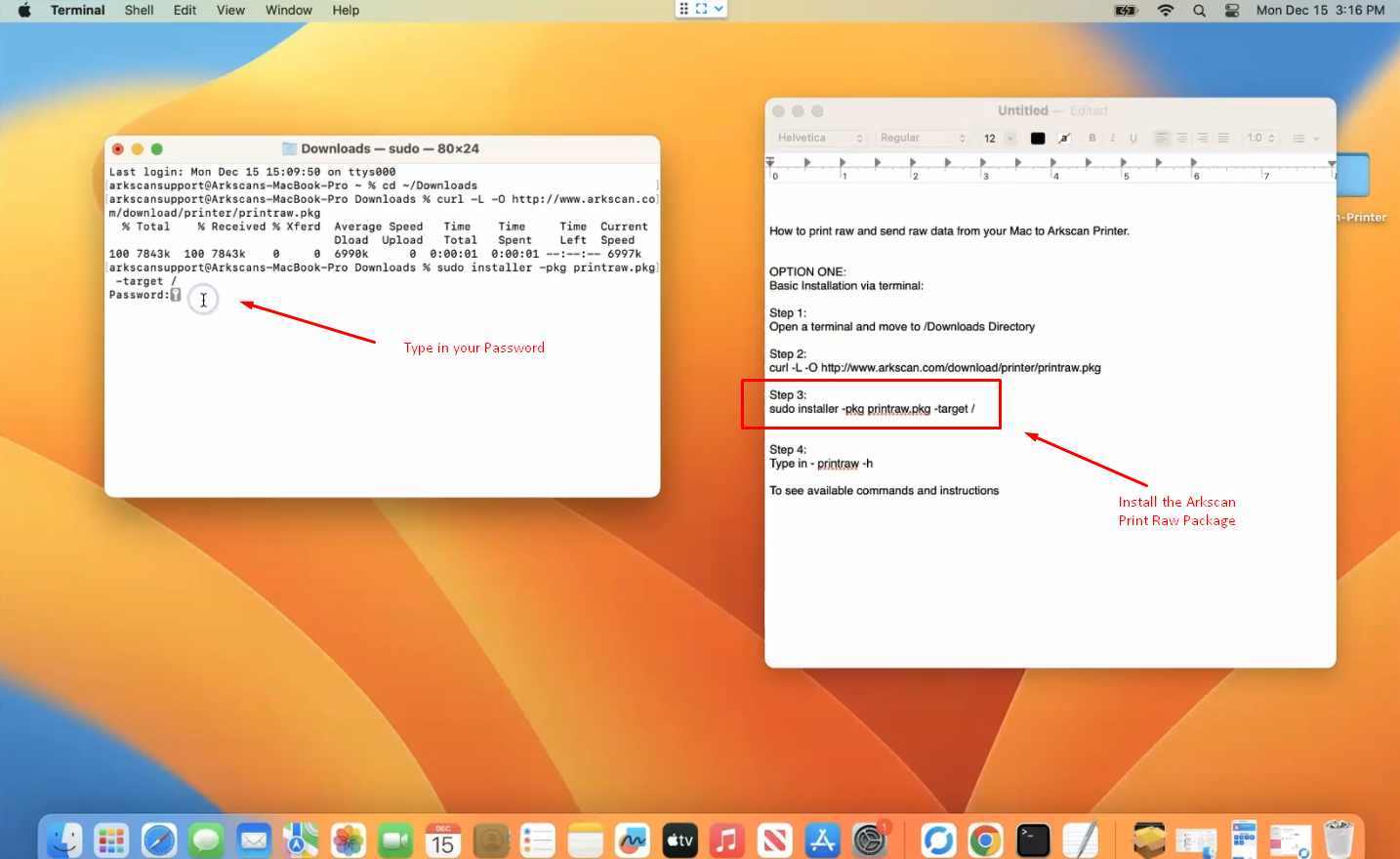
Task: Launch Safari from the Dock
Action: point(159,839)
